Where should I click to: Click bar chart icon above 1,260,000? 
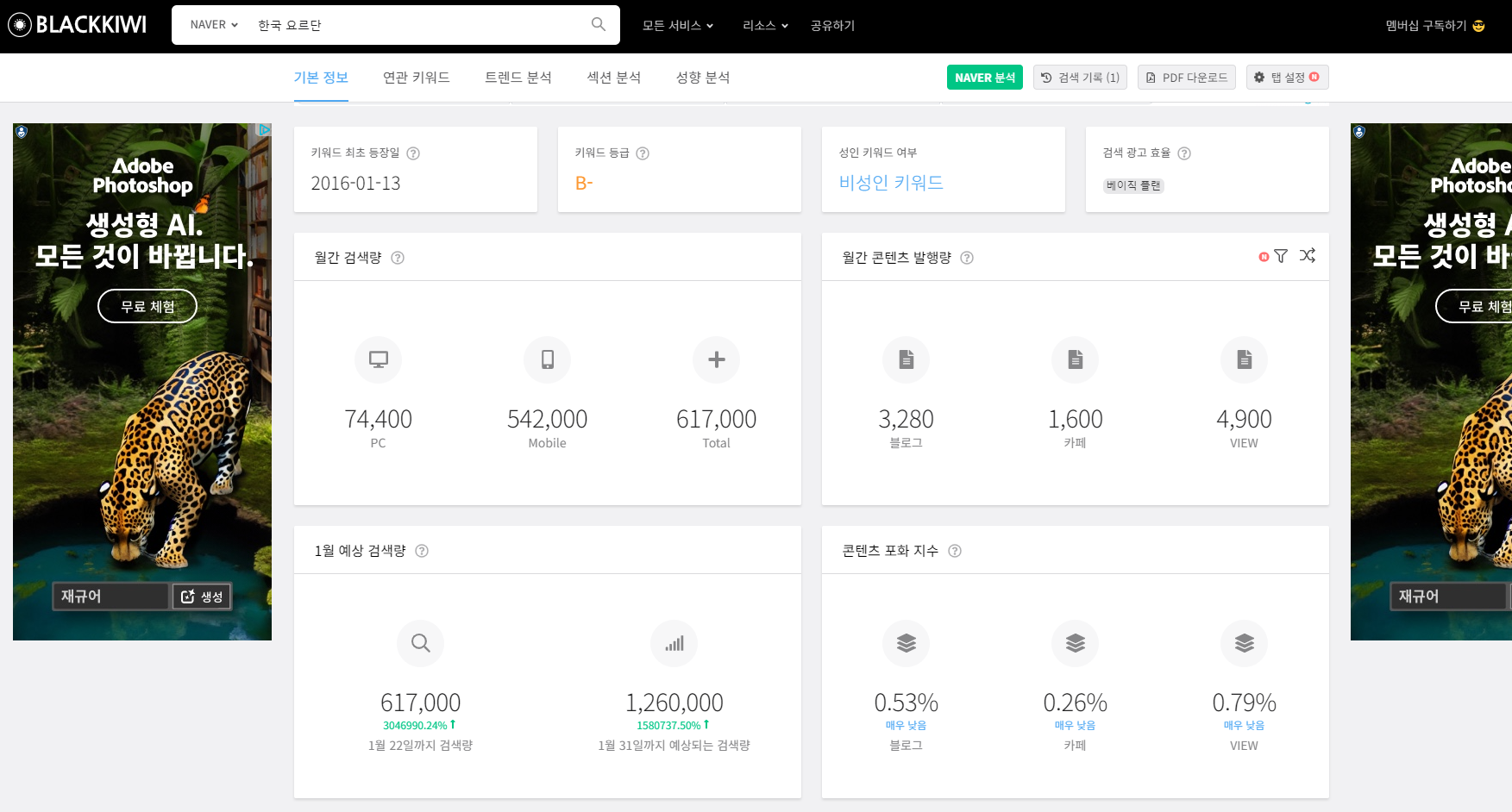click(674, 643)
